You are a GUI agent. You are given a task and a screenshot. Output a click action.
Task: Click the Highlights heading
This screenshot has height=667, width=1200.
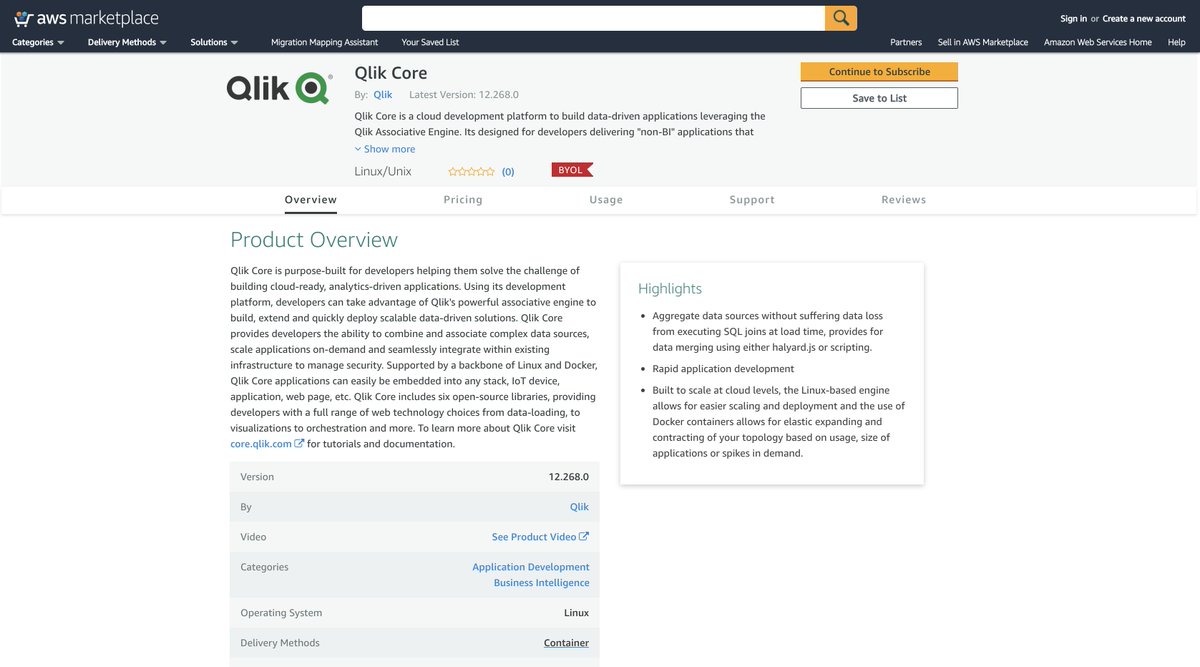click(x=670, y=289)
